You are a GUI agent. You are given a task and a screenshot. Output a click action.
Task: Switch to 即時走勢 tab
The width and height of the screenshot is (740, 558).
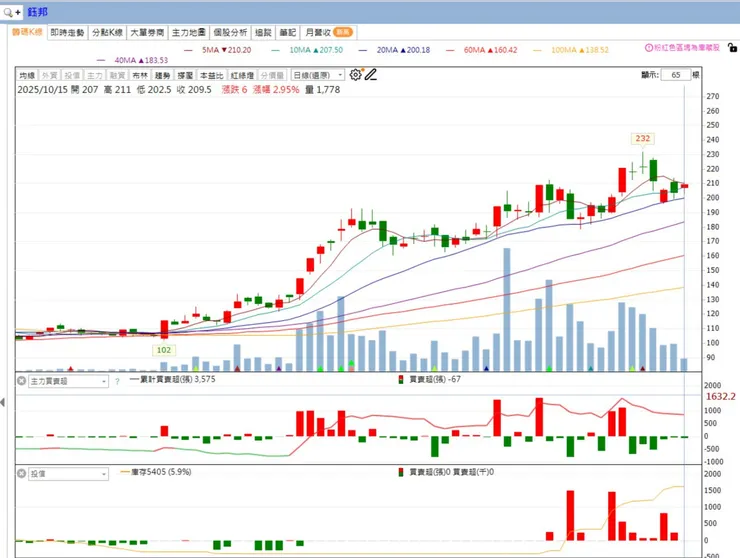tap(67, 33)
